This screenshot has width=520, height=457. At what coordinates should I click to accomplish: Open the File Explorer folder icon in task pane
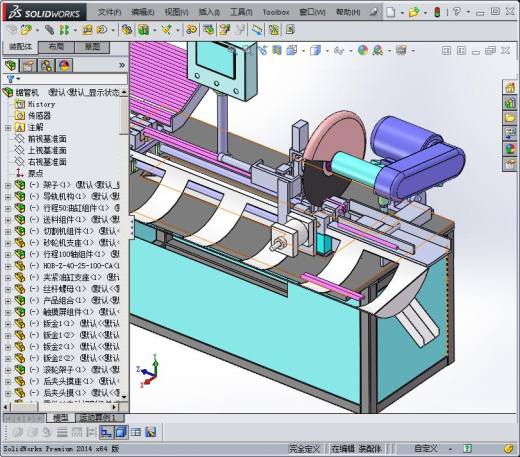(510, 118)
